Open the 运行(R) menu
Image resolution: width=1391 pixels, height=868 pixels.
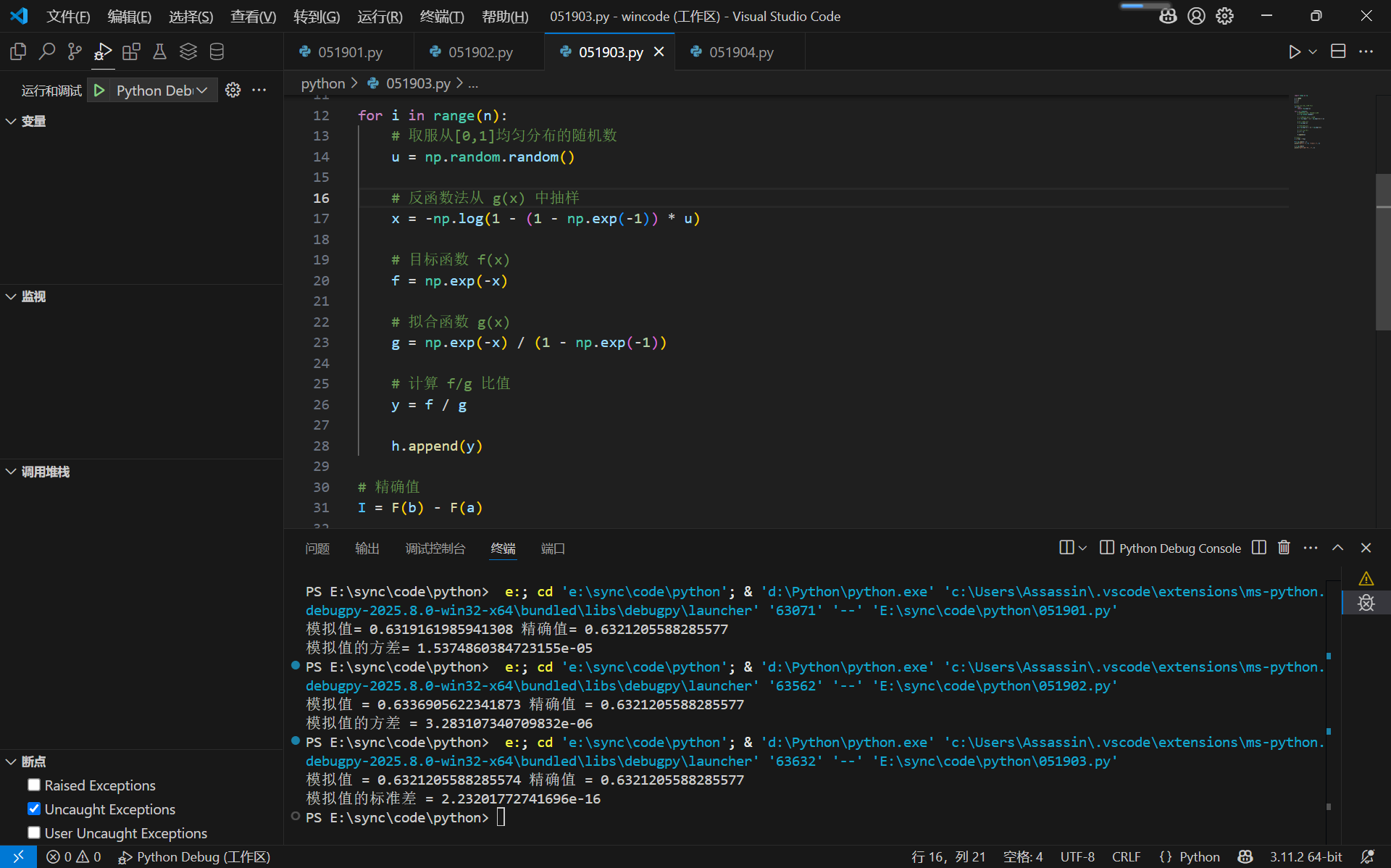(380, 16)
